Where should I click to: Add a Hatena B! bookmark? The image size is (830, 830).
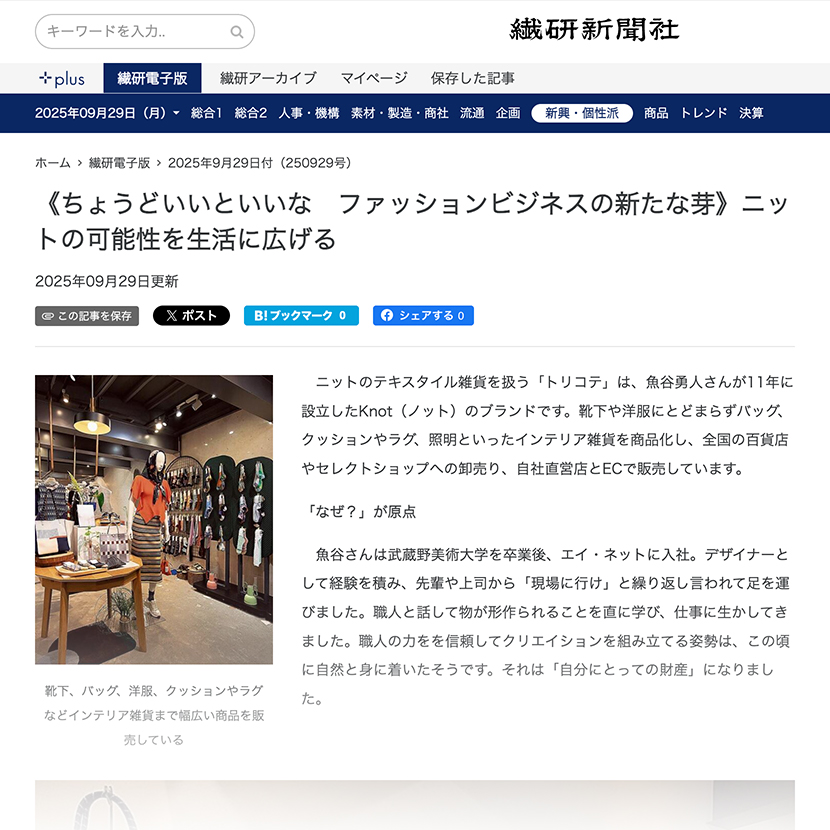point(301,315)
